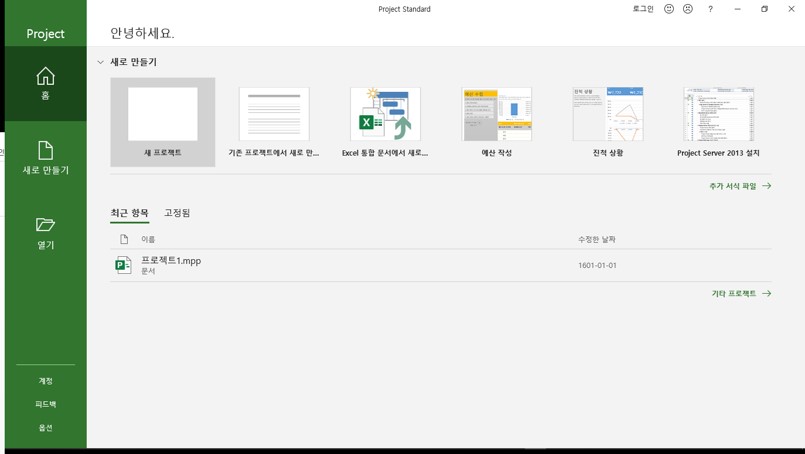Viewport: 805px width, 454px height.
Task: Sort by the 이름 column header
Action: 148,239
